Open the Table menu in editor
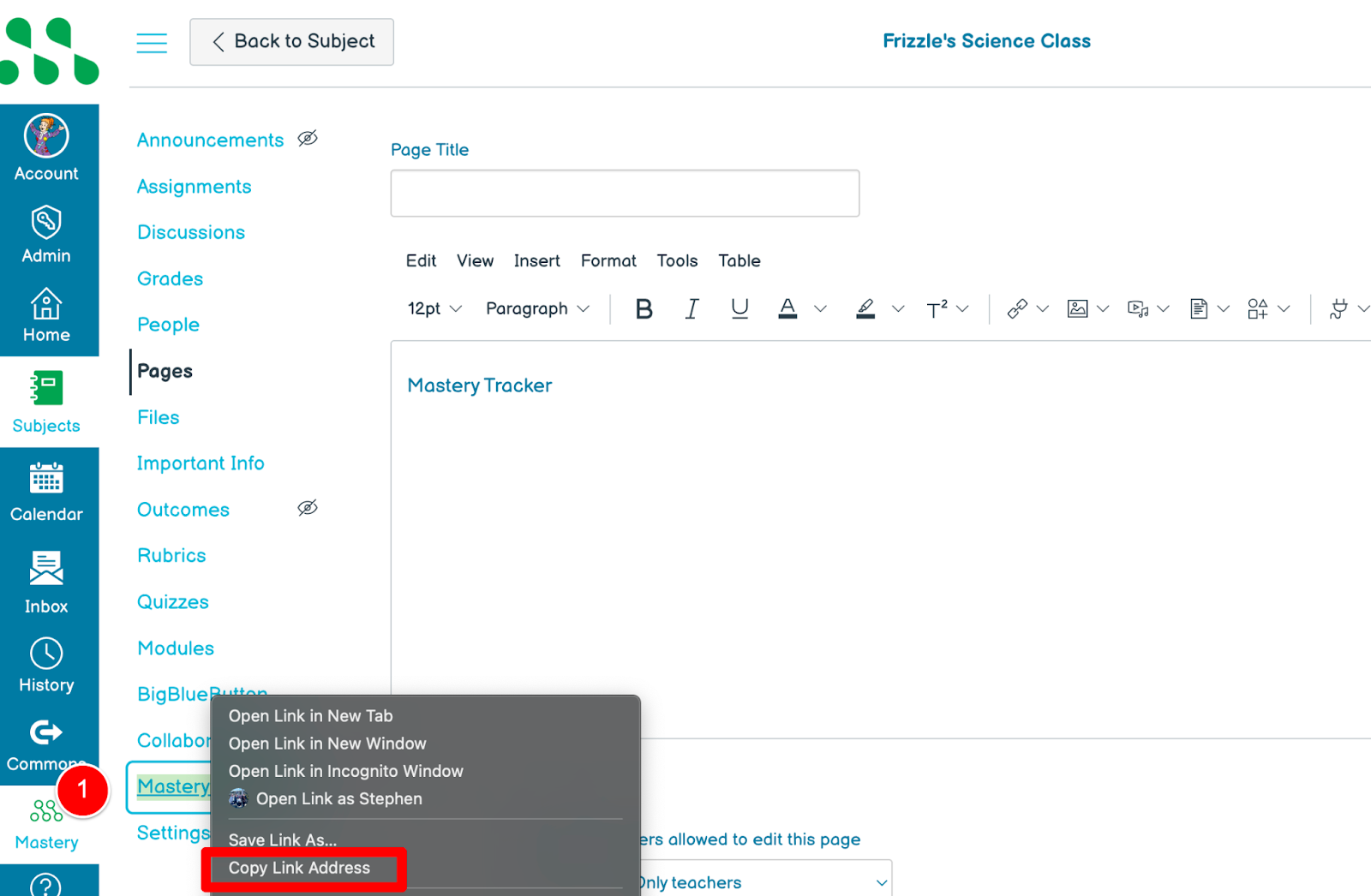1371x896 pixels. pyautogui.click(x=739, y=260)
